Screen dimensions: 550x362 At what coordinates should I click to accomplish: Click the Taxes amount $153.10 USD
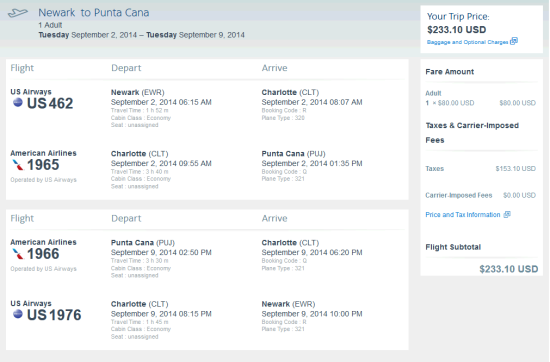515,169
